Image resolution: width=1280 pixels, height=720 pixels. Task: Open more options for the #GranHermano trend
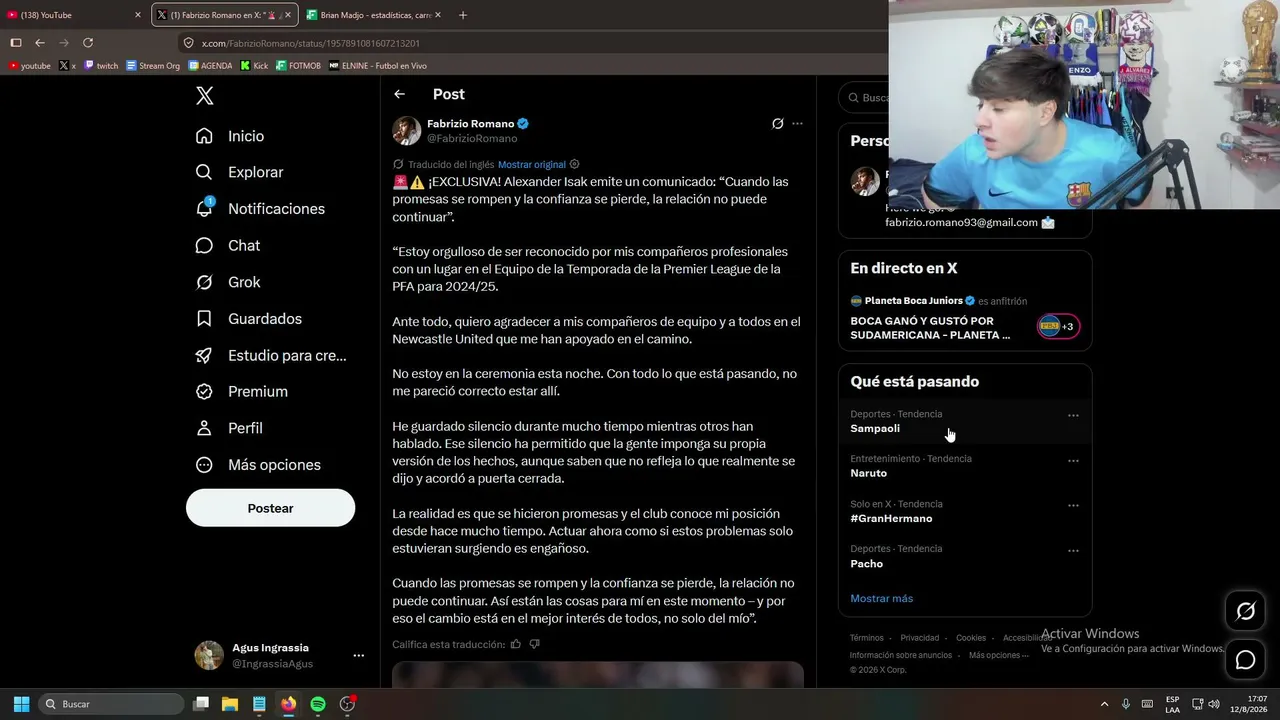pyautogui.click(x=1073, y=505)
